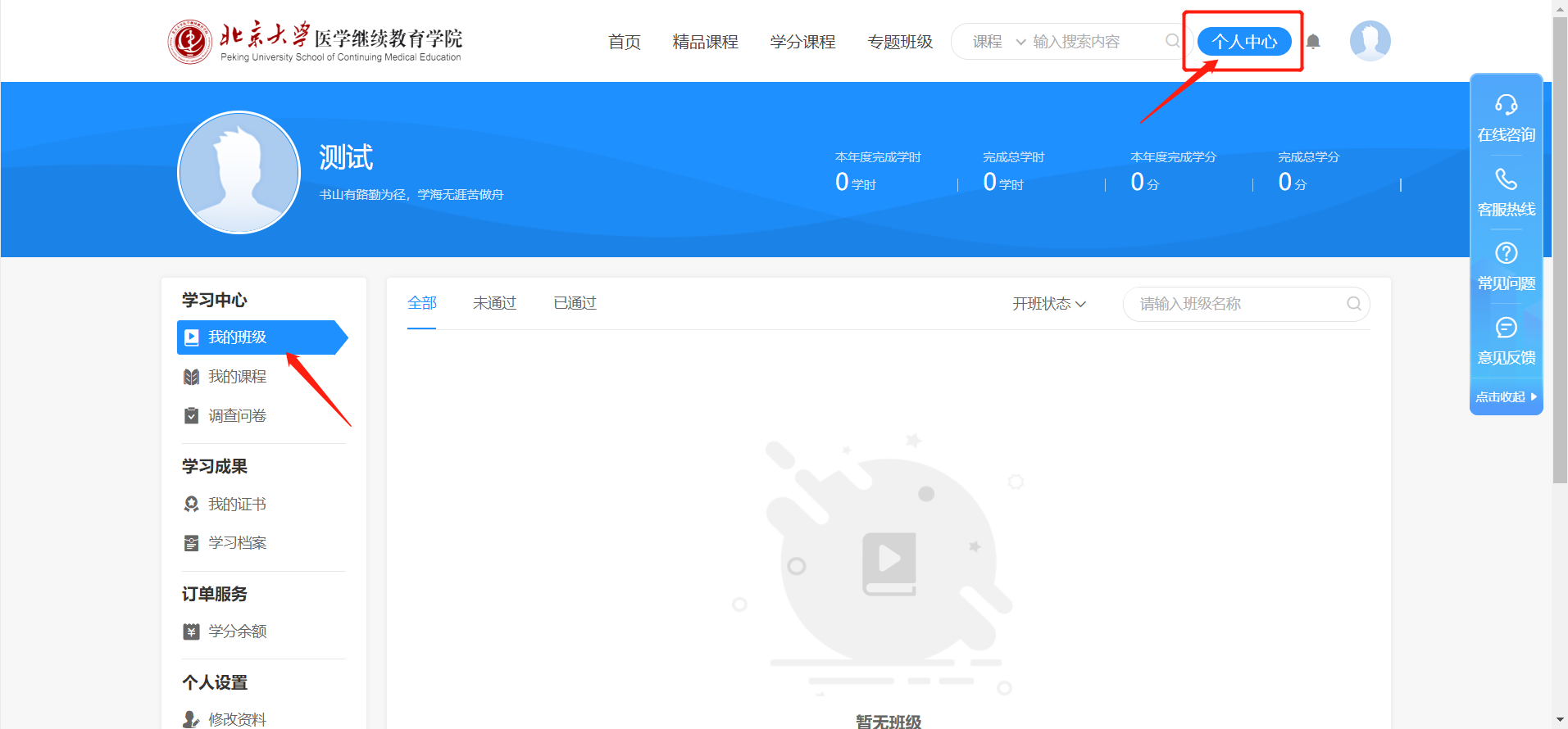Click the 完成总学时 statistic
Viewport: 1568px width, 729px height.
[x=1014, y=172]
